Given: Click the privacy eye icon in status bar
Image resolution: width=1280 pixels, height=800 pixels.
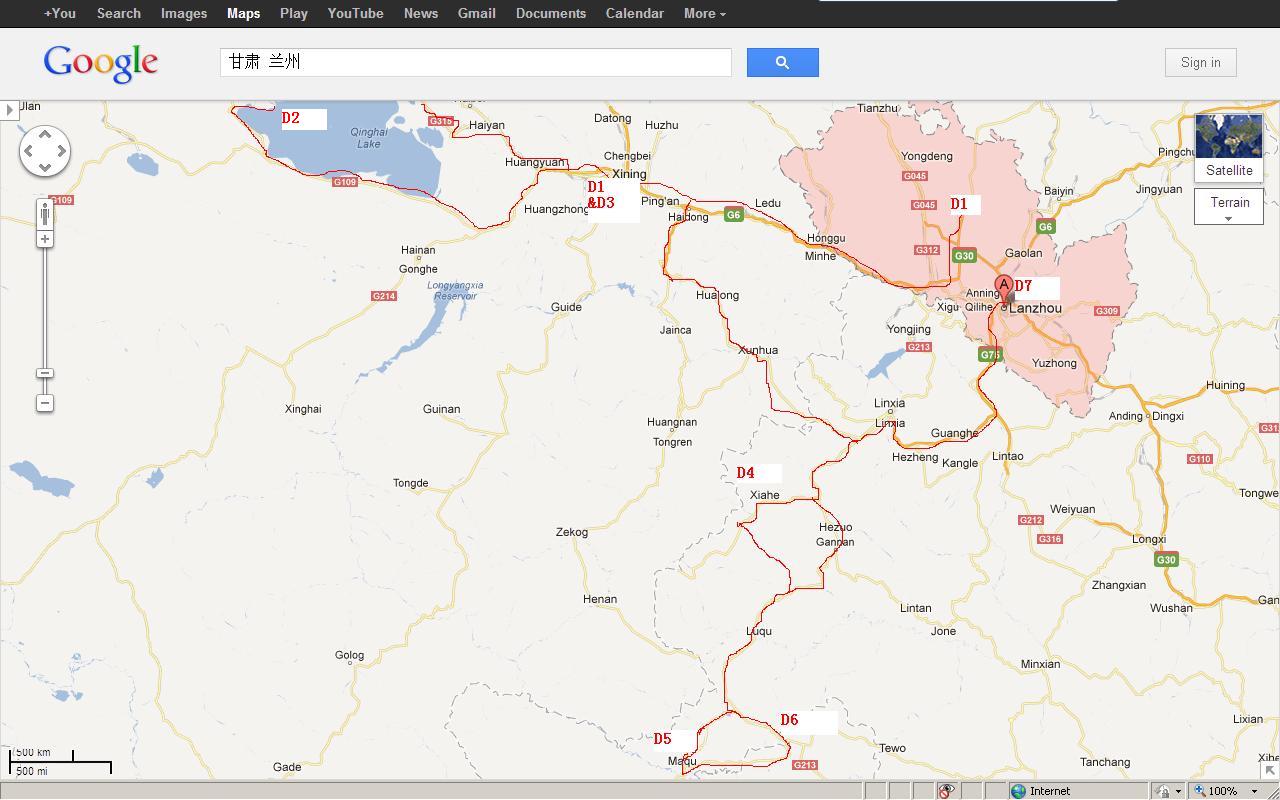Looking at the screenshot, I should point(945,791).
